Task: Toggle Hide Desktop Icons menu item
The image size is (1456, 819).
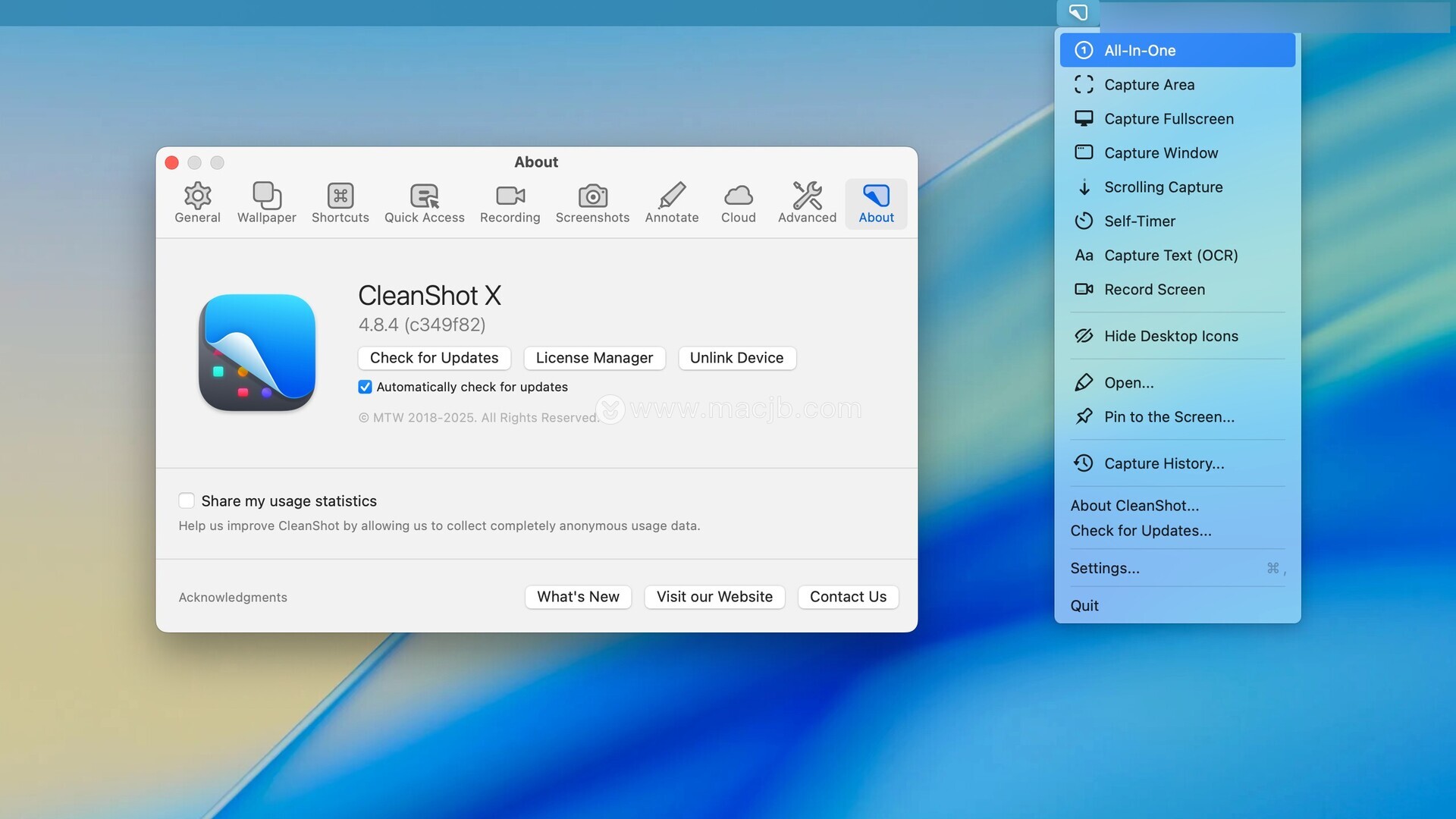Action: (x=1170, y=336)
